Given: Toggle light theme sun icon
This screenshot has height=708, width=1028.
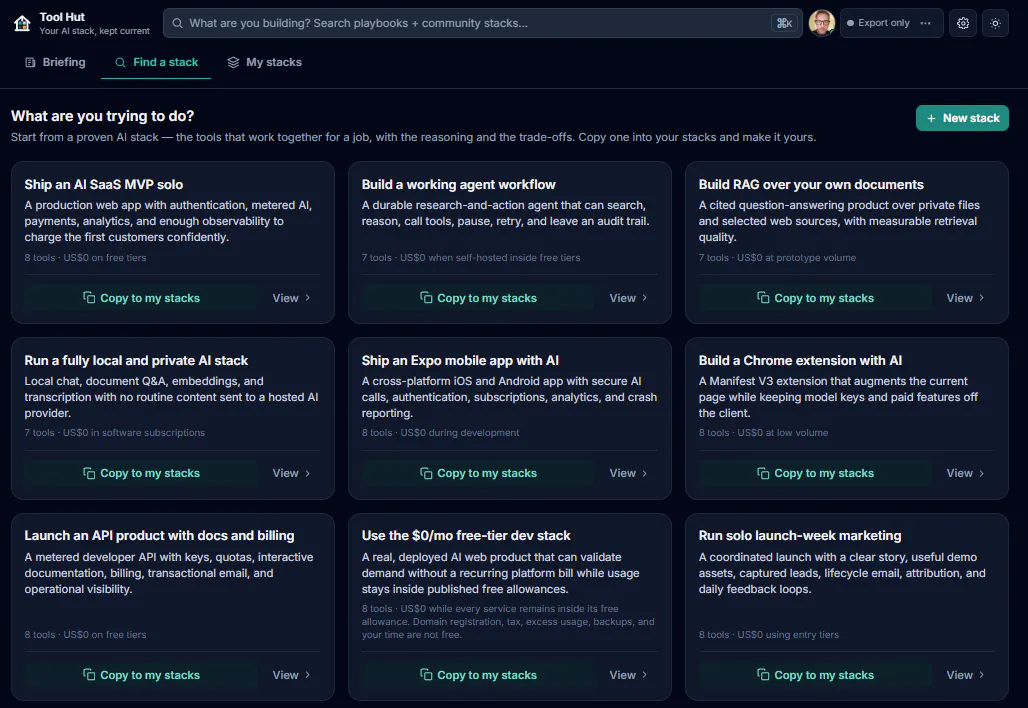Looking at the screenshot, I should [x=995, y=23].
